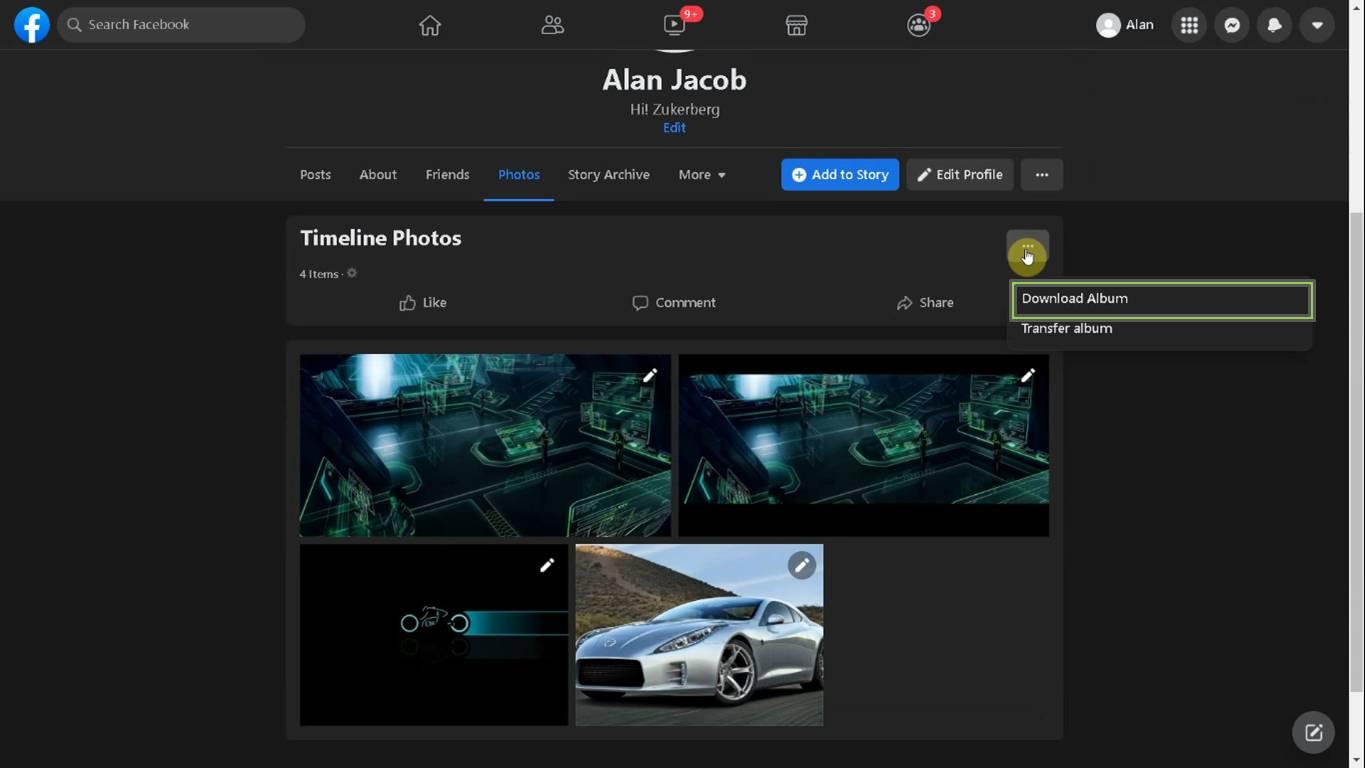Open the light cycle photo
This screenshot has height=768, width=1365.
click(x=434, y=635)
